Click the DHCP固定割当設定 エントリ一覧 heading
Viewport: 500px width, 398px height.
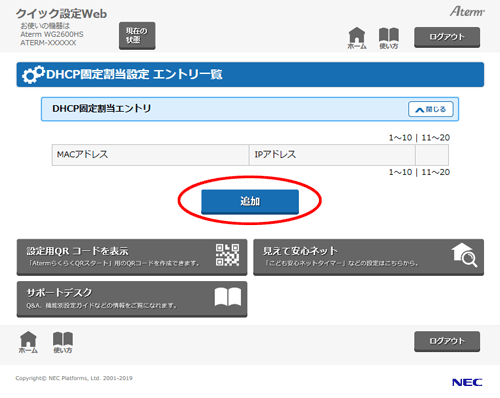pos(134,74)
